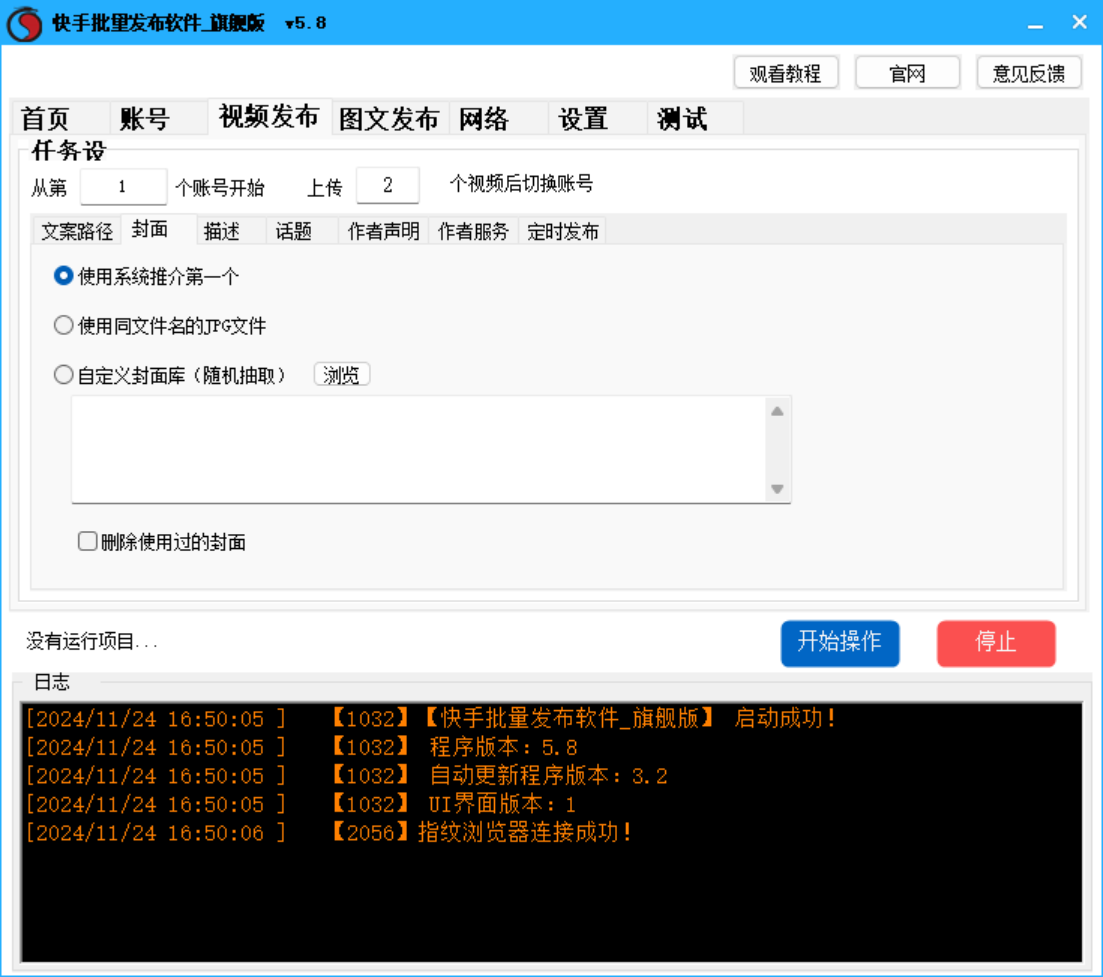The height and width of the screenshot is (977, 1103).
Task: Click the text area scroll down arrow
Action: (777, 489)
